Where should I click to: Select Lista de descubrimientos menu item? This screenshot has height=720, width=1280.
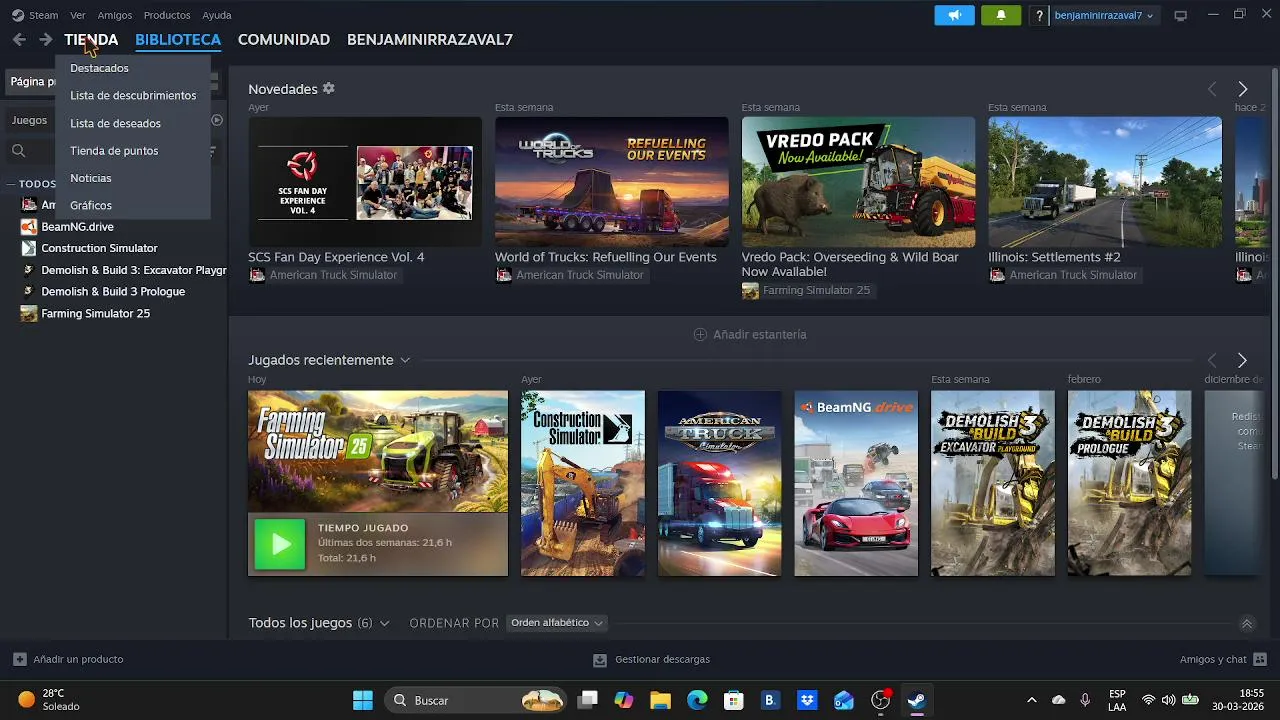133,95
